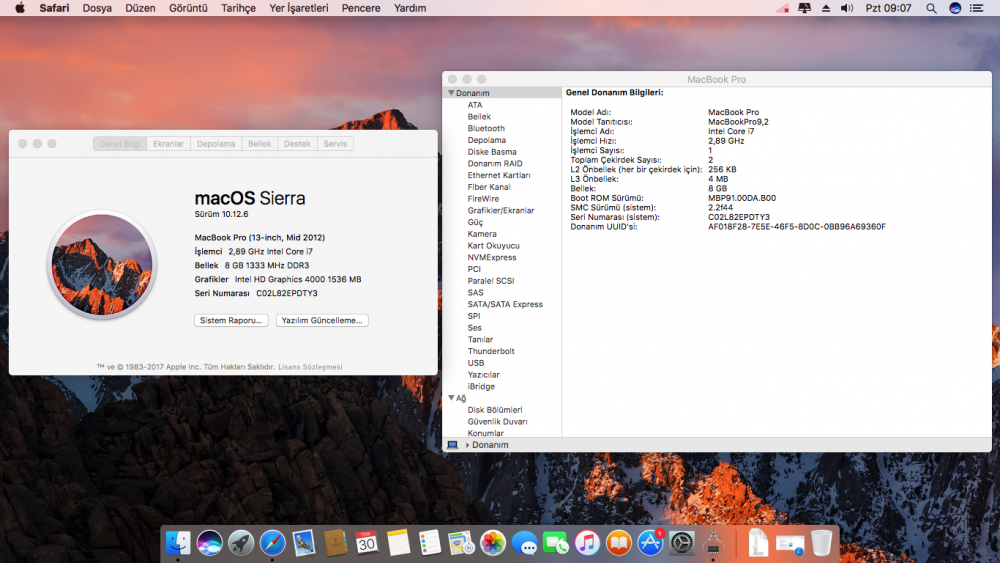The width and height of the screenshot is (1000, 563).
Task: Switch to the Destek tab
Action: click(297, 144)
